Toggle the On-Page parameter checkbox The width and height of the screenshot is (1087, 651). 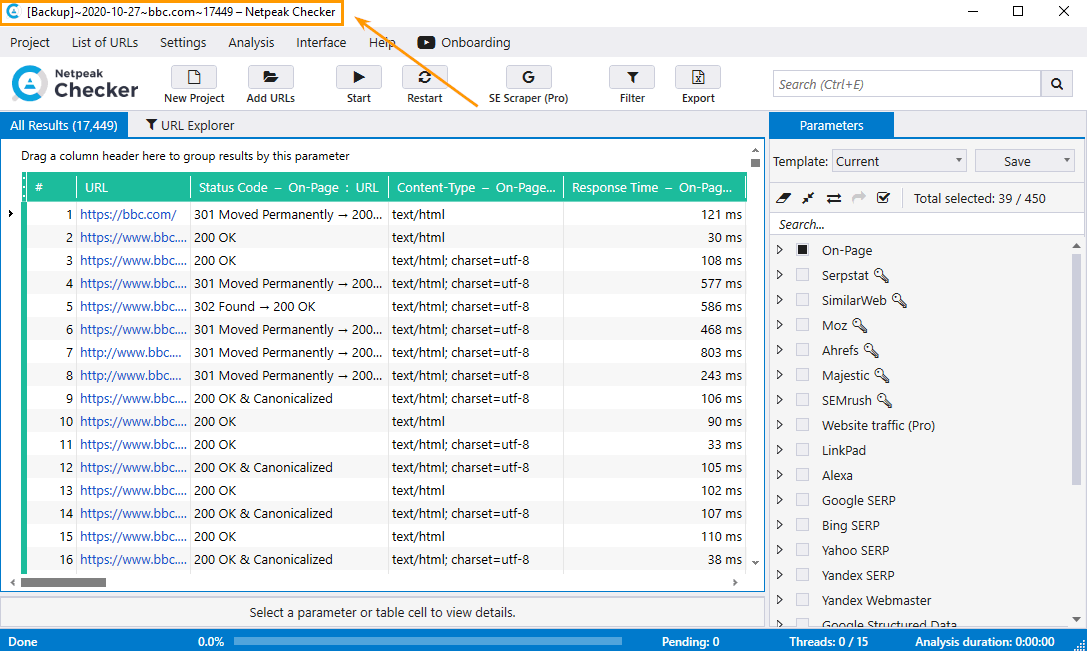(x=803, y=250)
